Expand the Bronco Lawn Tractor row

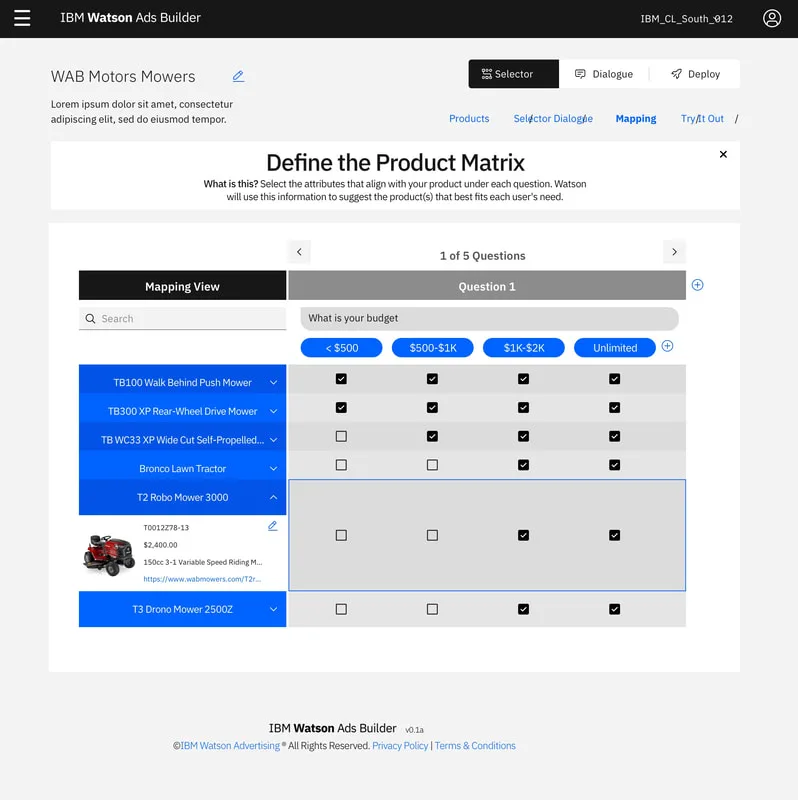click(273, 469)
